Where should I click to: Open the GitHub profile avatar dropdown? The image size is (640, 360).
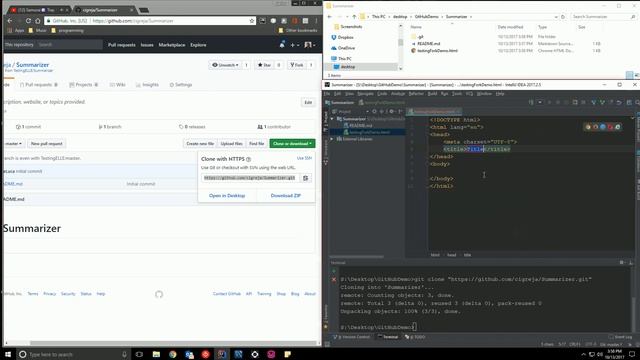(x=310, y=45)
